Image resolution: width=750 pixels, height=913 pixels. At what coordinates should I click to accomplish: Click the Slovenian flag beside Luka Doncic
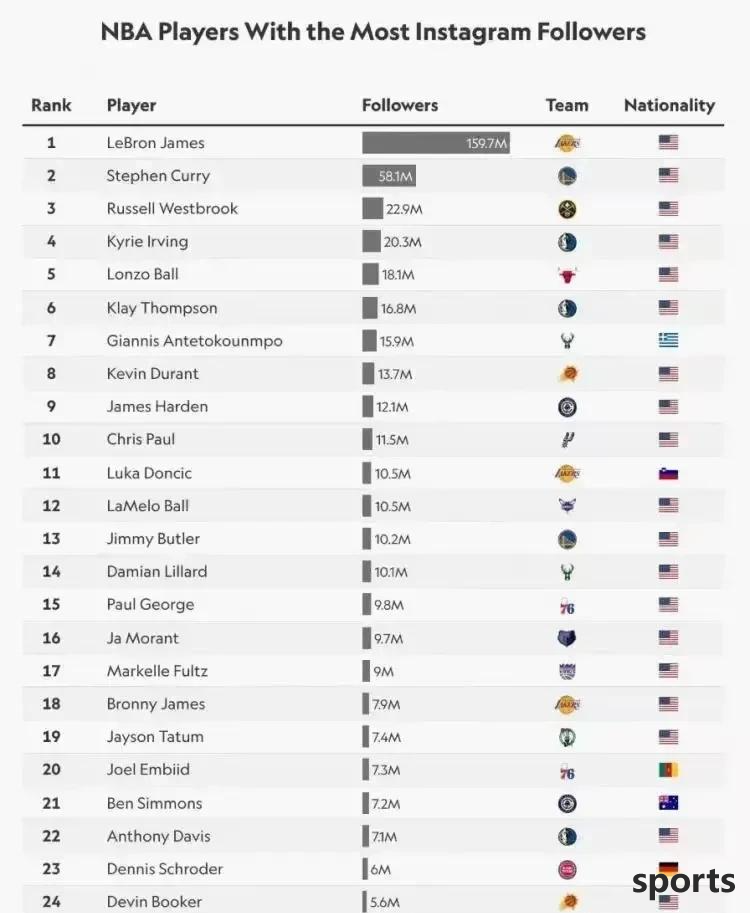pos(668,473)
